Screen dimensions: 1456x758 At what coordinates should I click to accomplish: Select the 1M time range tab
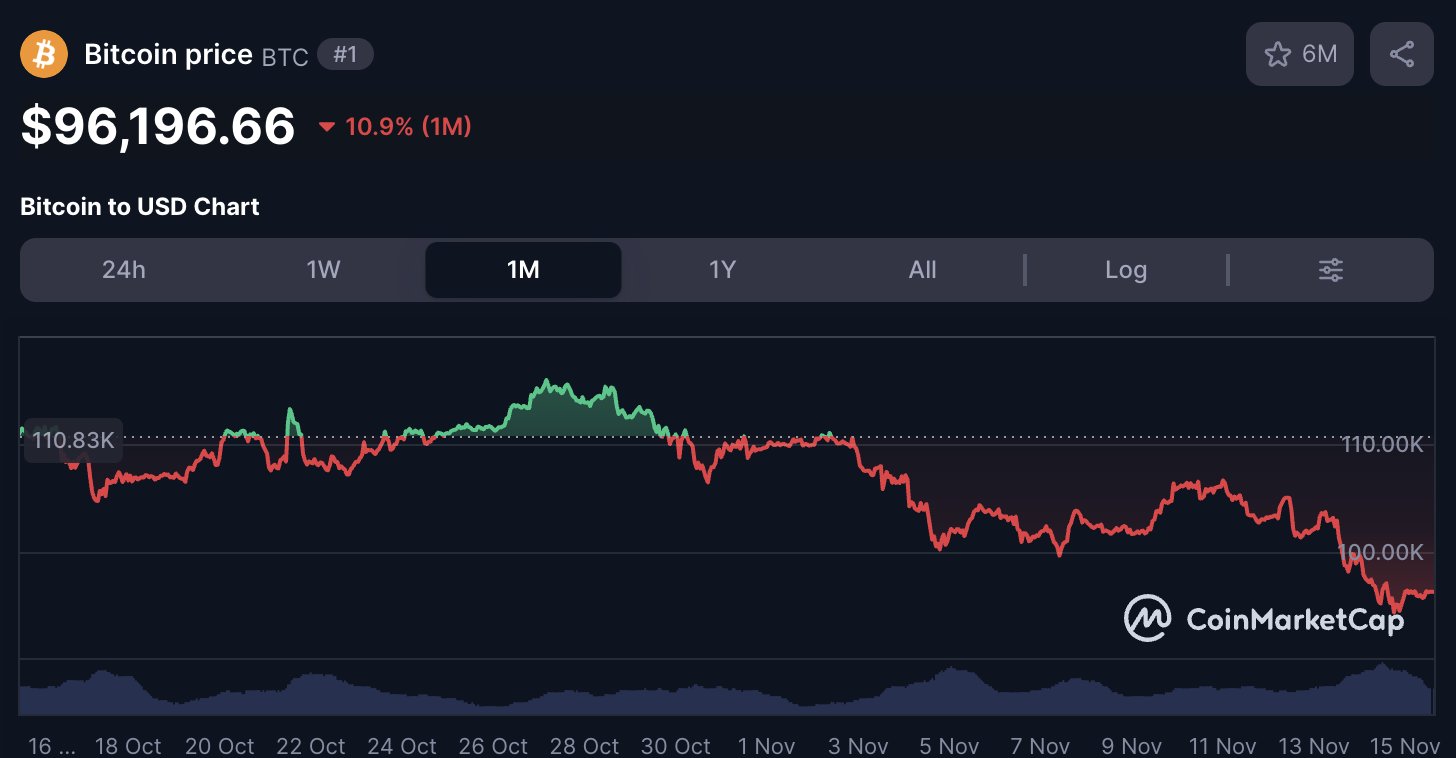523,270
